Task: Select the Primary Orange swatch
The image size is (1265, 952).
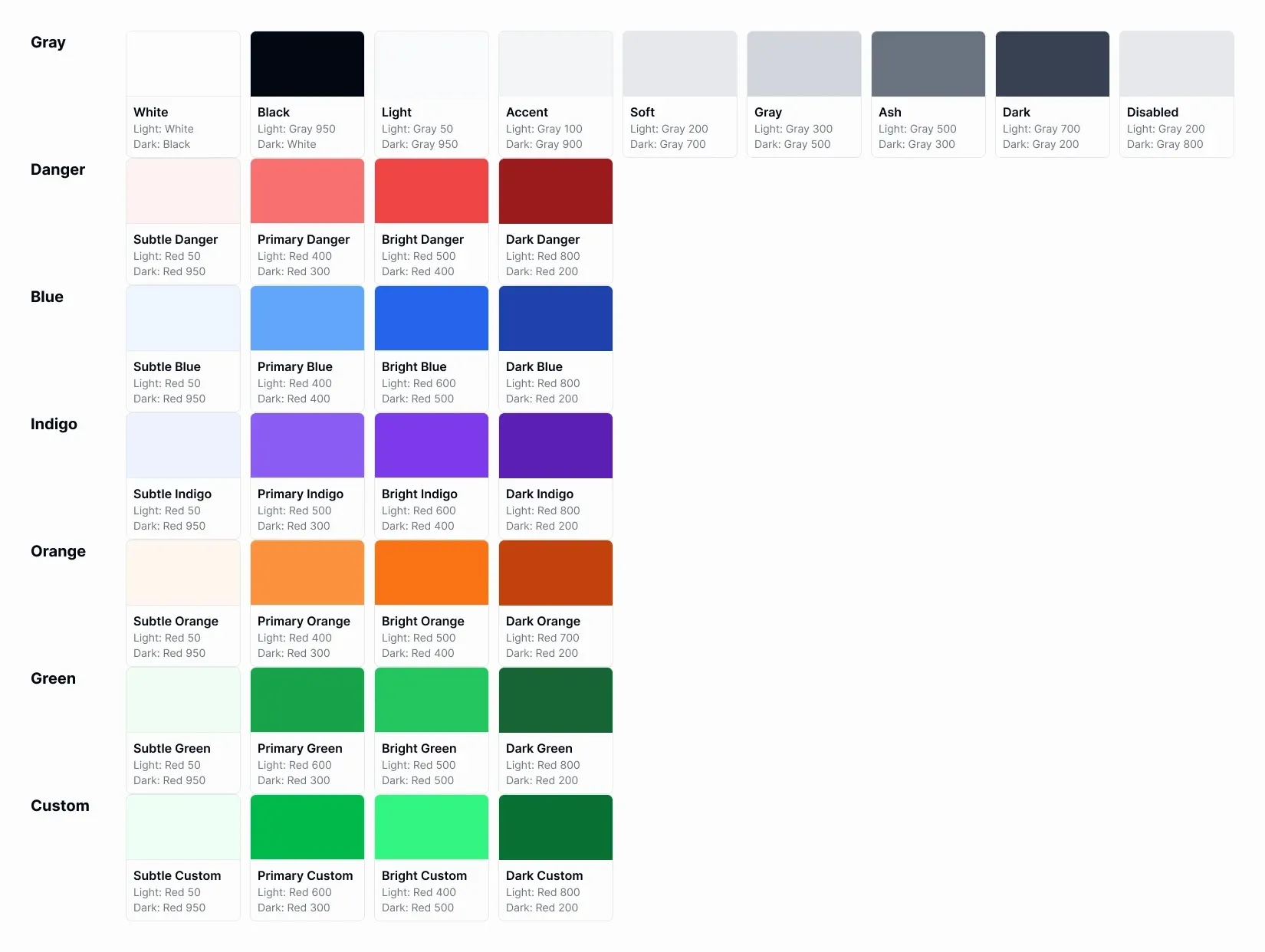Action: (307, 573)
